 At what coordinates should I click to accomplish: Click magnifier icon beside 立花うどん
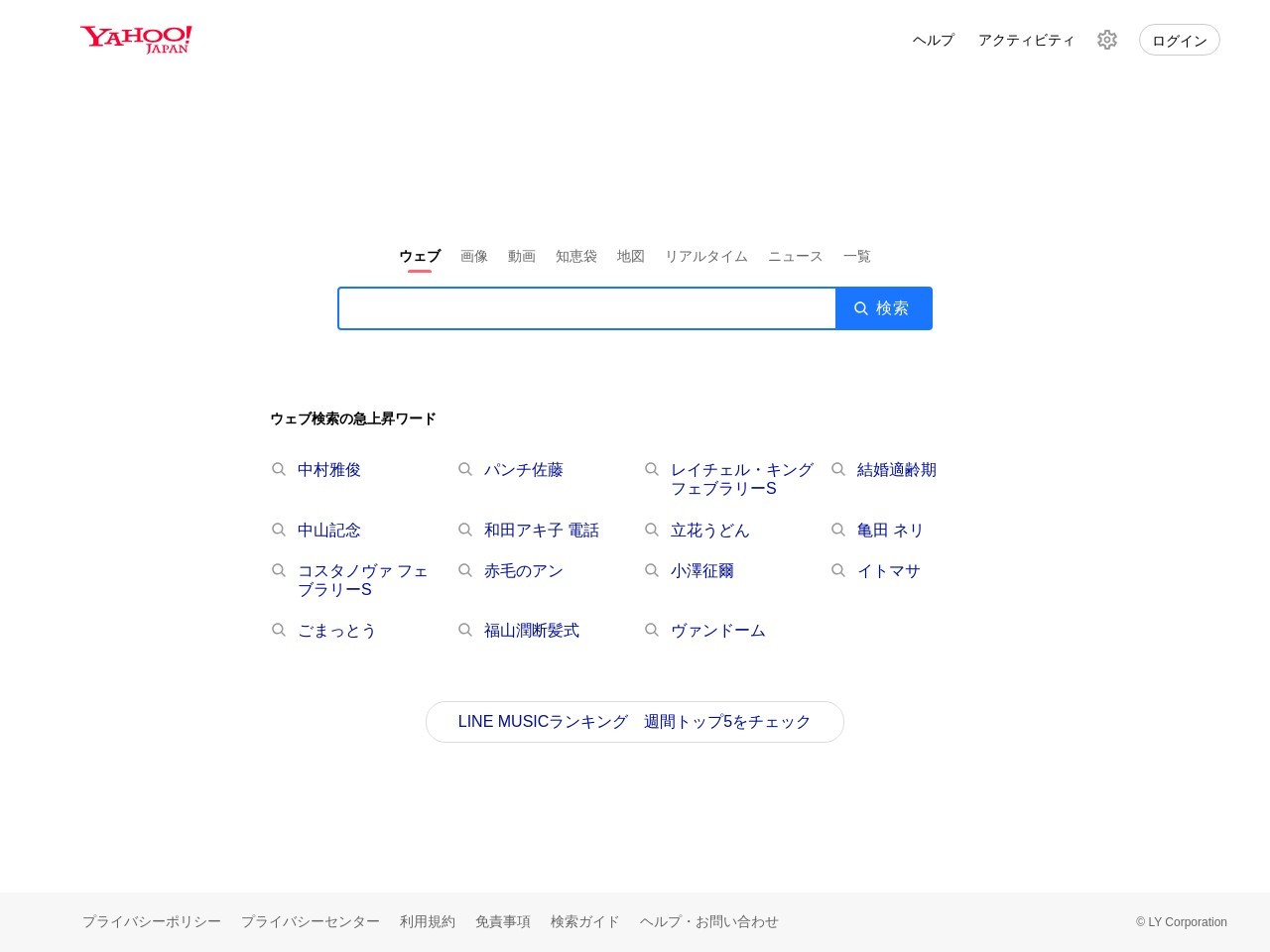(x=652, y=530)
